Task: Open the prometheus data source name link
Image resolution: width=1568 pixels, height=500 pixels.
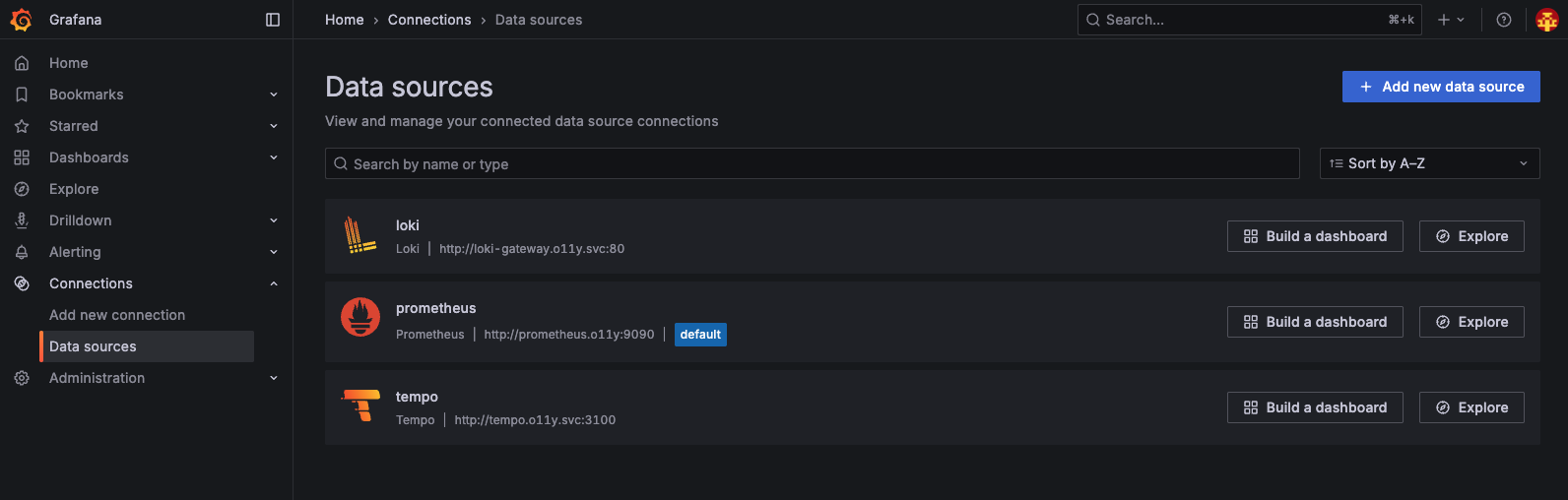Action: click(435, 308)
